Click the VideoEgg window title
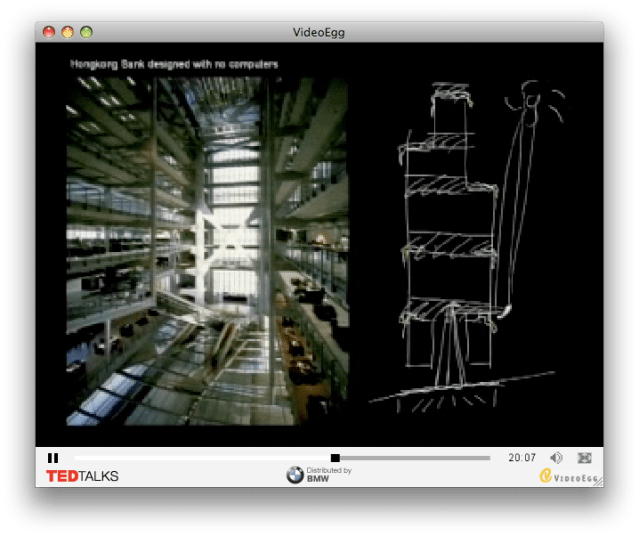 click(x=320, y=32)
